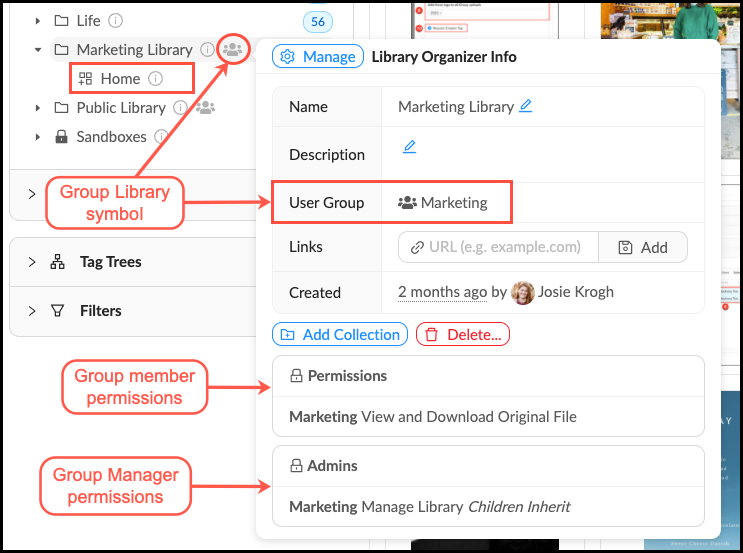Click the '2 months ago' timestamp
Viewport: 743px width, 553px height.
point(442,292)
